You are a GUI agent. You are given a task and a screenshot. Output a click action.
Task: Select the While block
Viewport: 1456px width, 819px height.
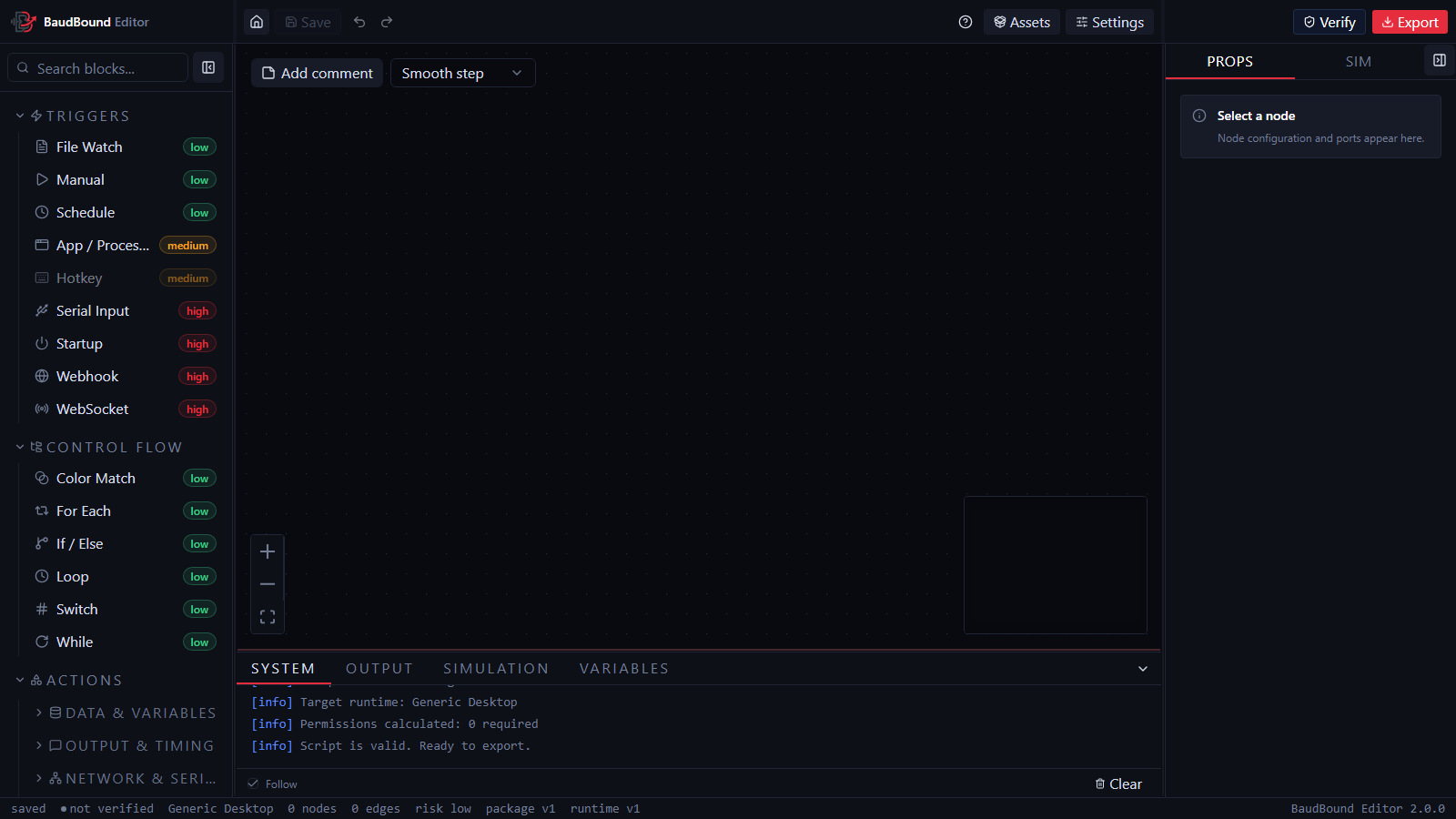(x=126, y=642)
